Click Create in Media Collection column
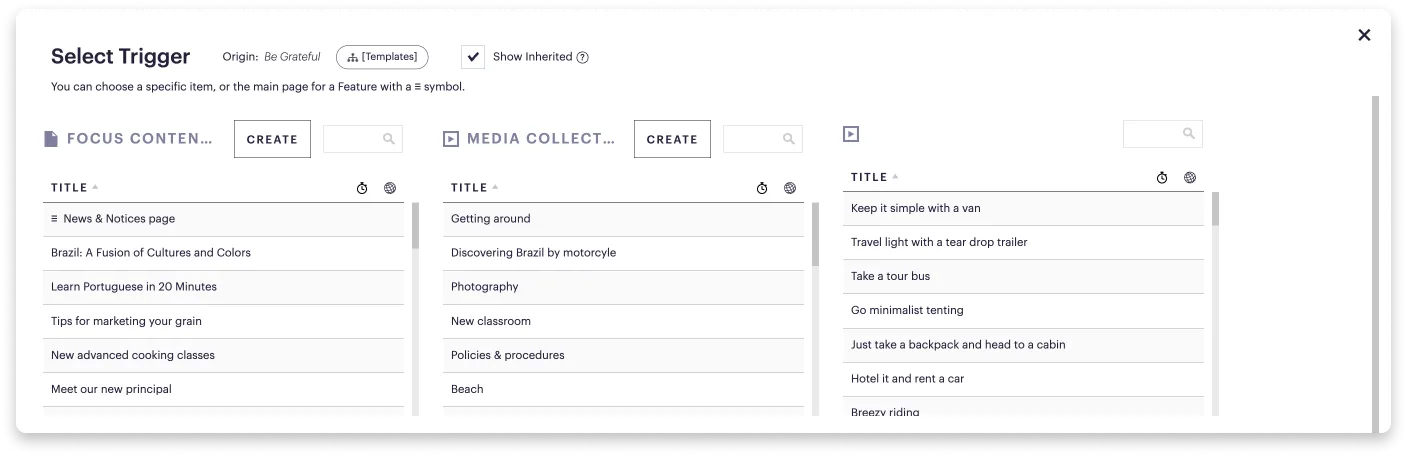The image size is (1407, 456). [x=672, y=139]
